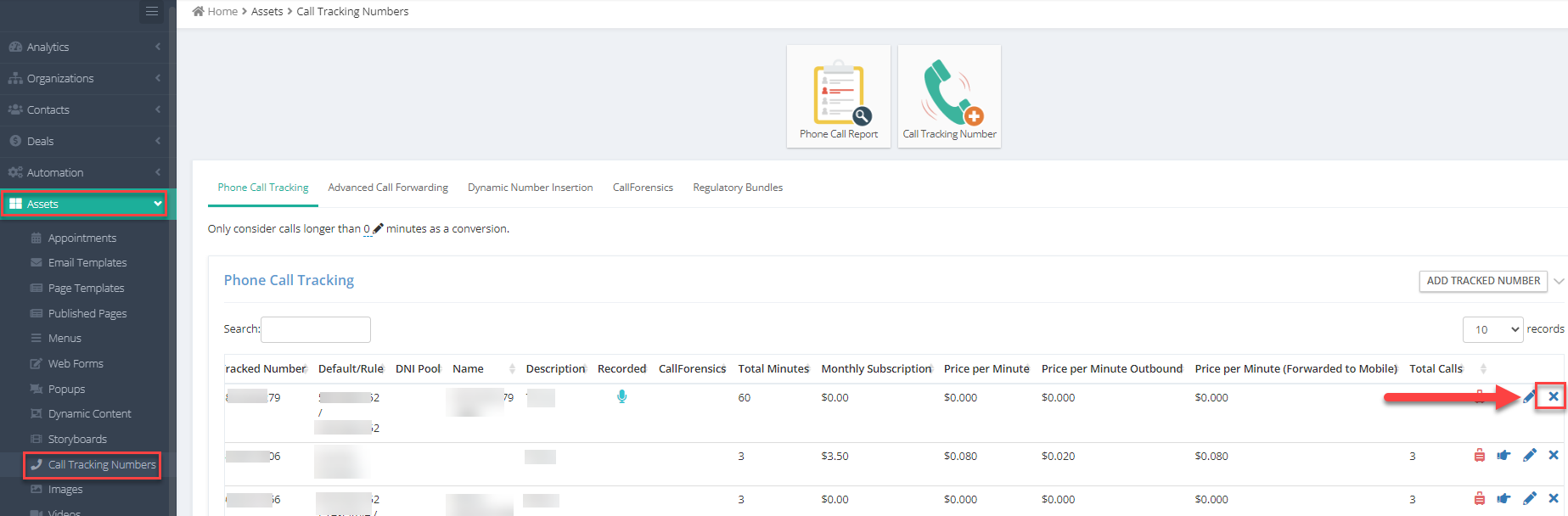Go to Assets breadcrumb link
Screen dimensions: 1568x516
pos(267,11)
